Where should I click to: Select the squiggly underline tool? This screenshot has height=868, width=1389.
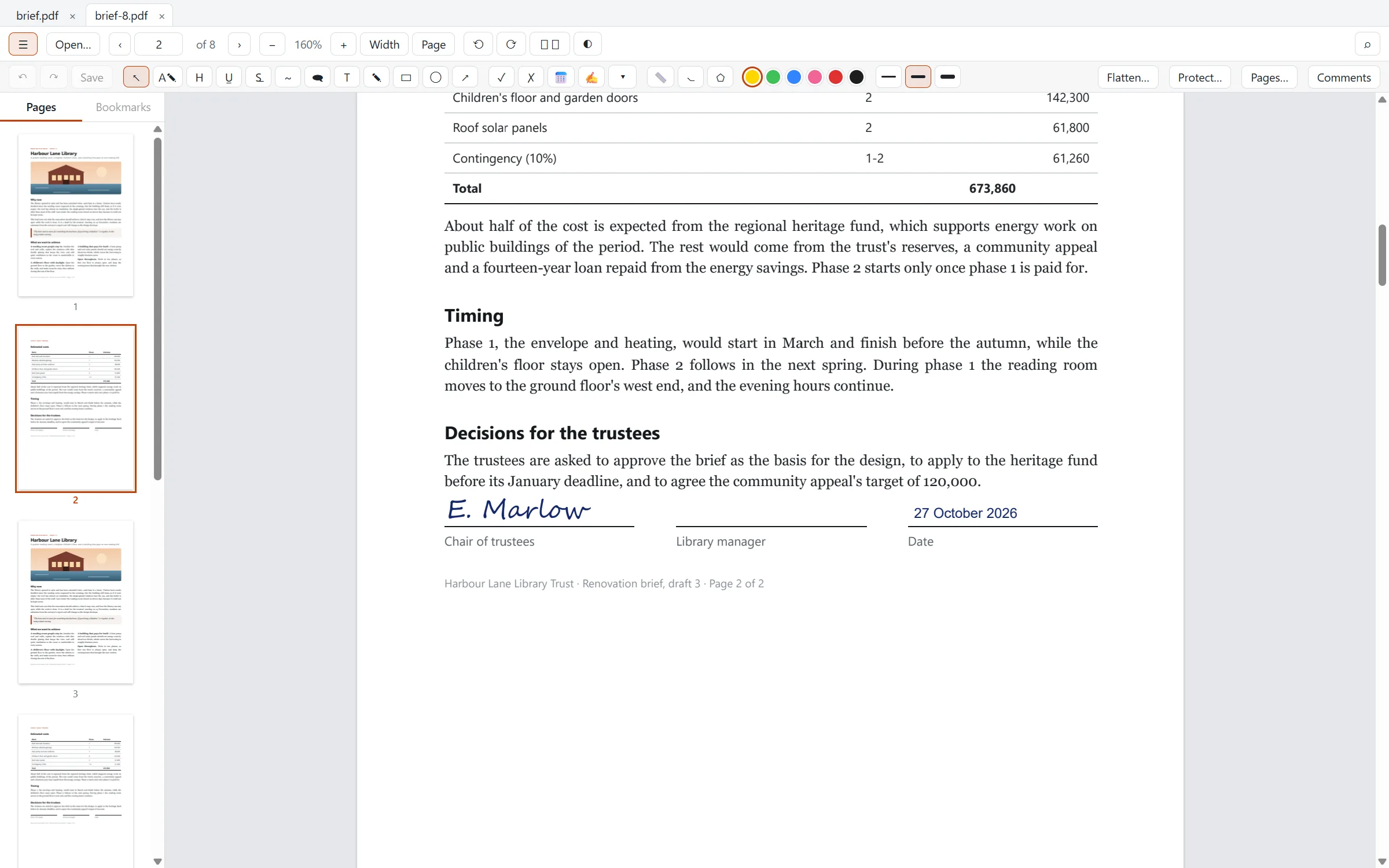point(288,77)
